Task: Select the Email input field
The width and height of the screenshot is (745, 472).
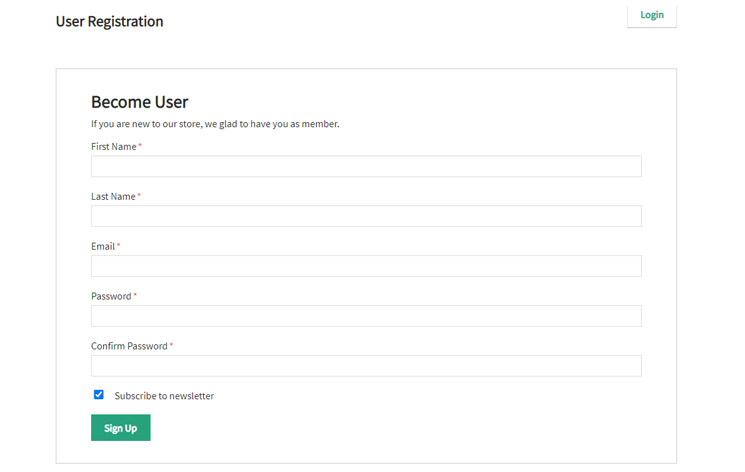Action: click(x=366, y=266)
